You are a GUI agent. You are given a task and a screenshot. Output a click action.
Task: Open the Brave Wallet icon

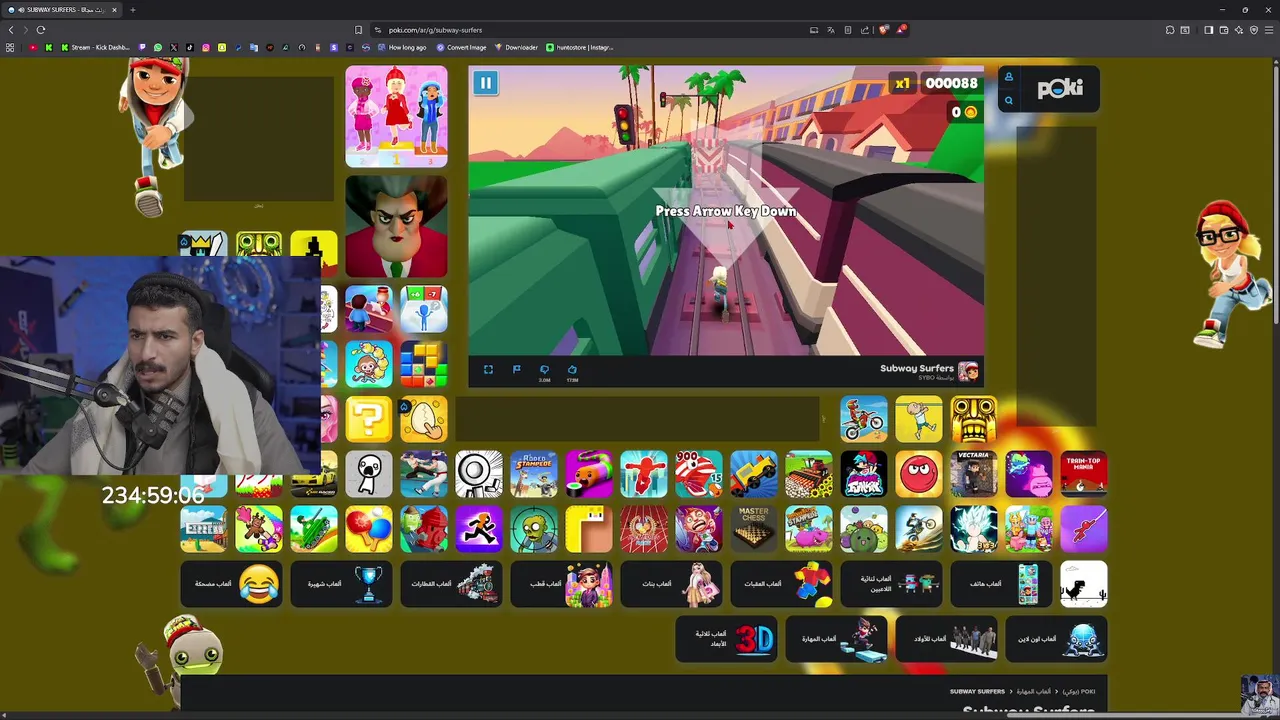point(1223,30)
